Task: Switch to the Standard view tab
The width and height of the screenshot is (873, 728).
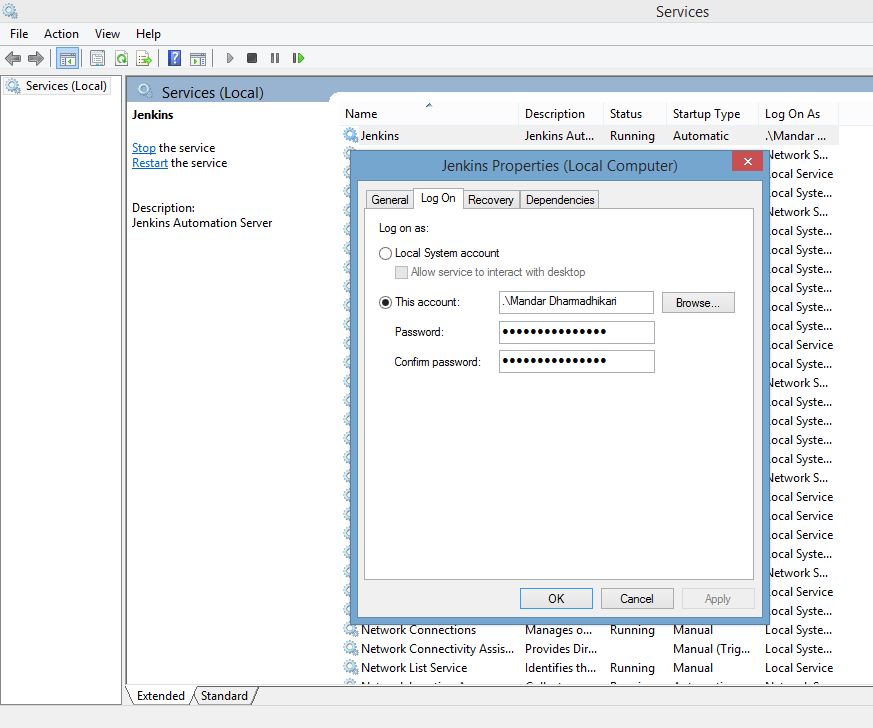Action: (x=224, y=696)
